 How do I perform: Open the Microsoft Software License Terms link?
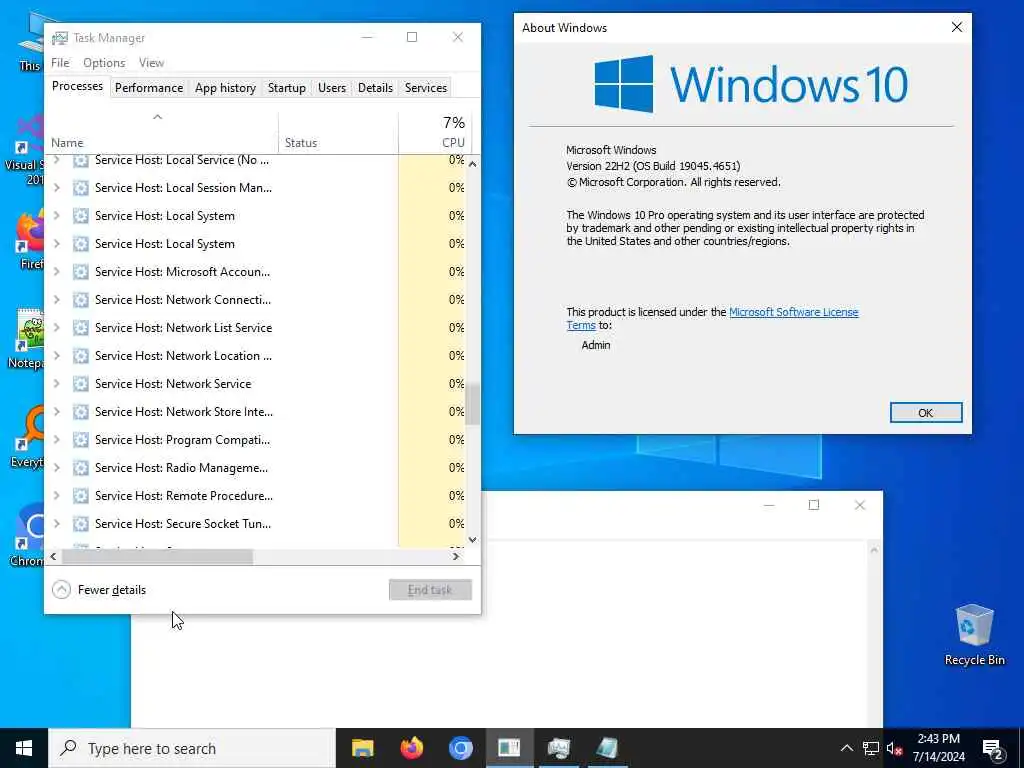(x=793, y=312)
